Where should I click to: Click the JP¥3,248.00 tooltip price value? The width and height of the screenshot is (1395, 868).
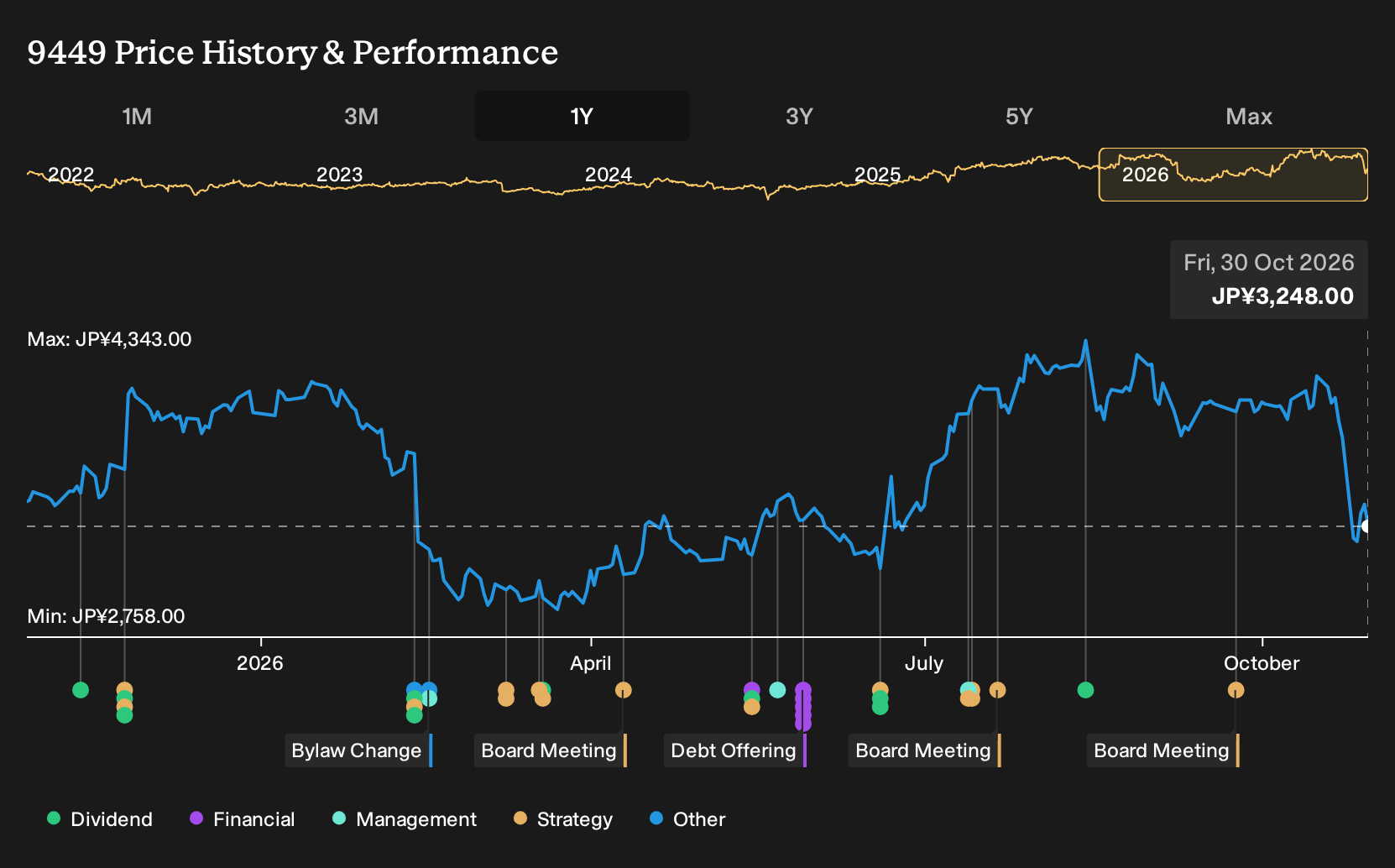pos(1283,296)
